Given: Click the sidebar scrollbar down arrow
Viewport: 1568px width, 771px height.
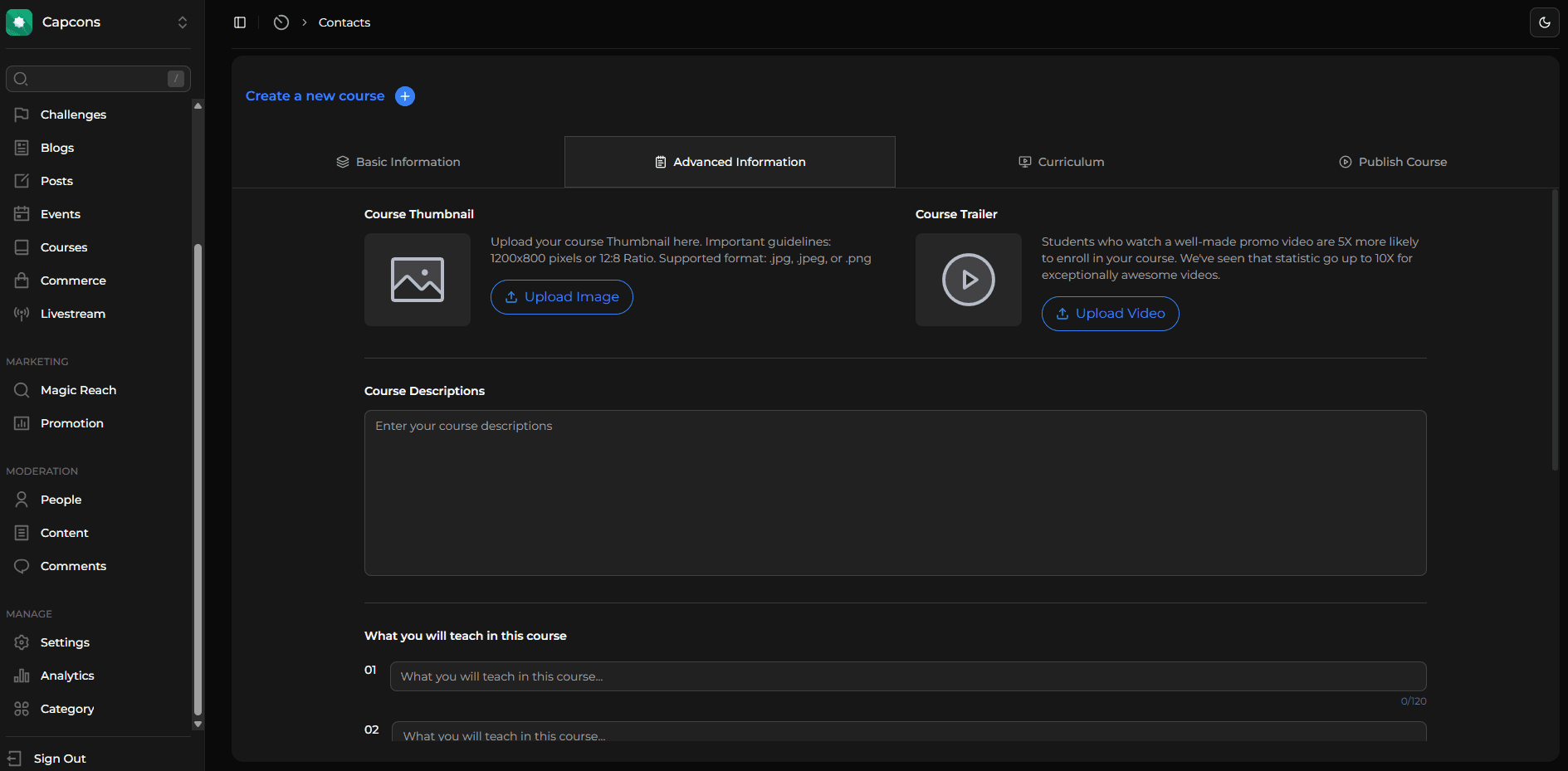Looking at the screenshot, I should tap(198, 725).
